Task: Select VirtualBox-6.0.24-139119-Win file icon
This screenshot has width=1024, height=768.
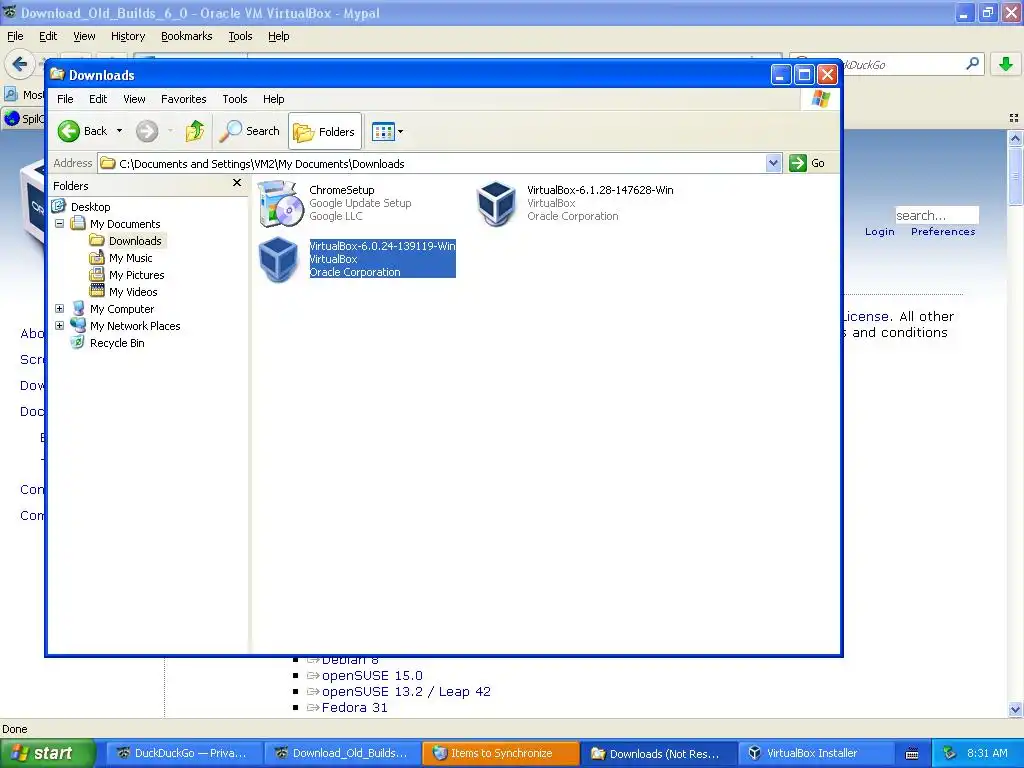Action: (279, 259)
